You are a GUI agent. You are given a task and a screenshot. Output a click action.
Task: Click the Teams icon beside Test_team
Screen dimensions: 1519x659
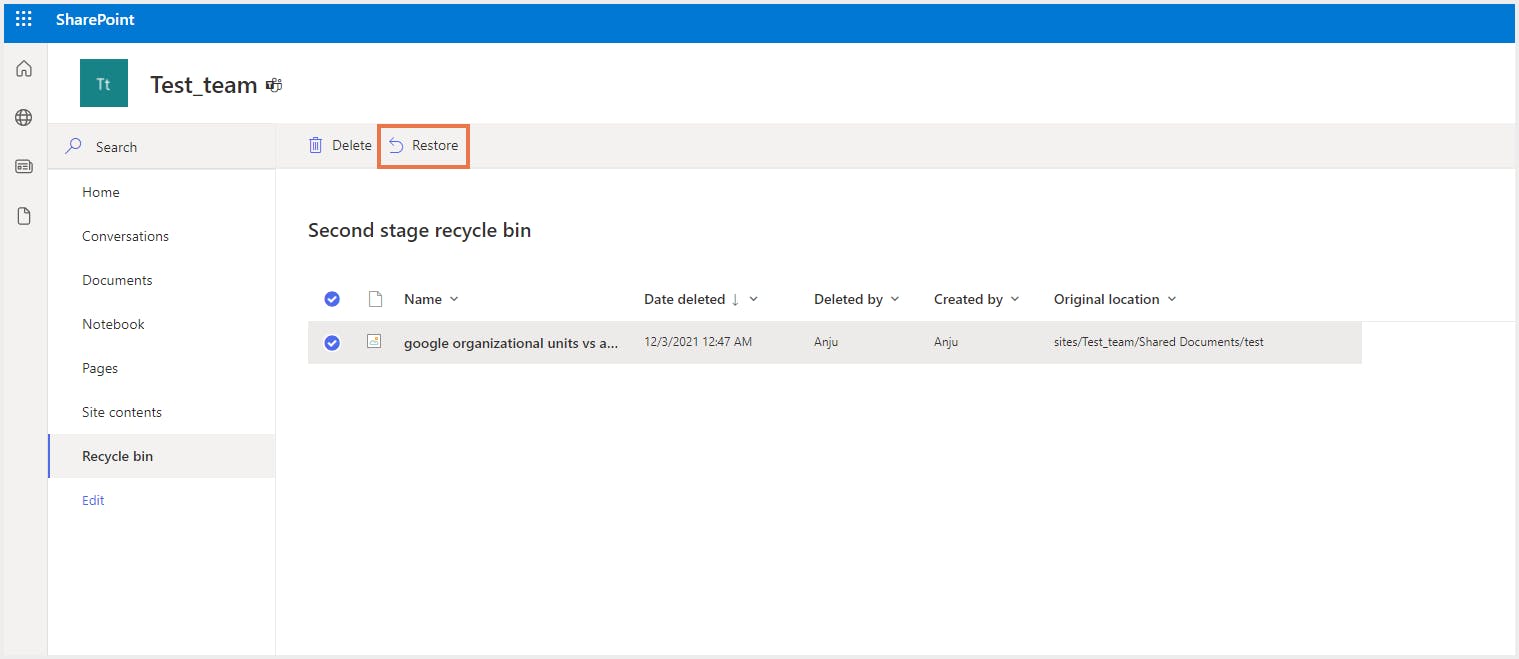point(274,86)
